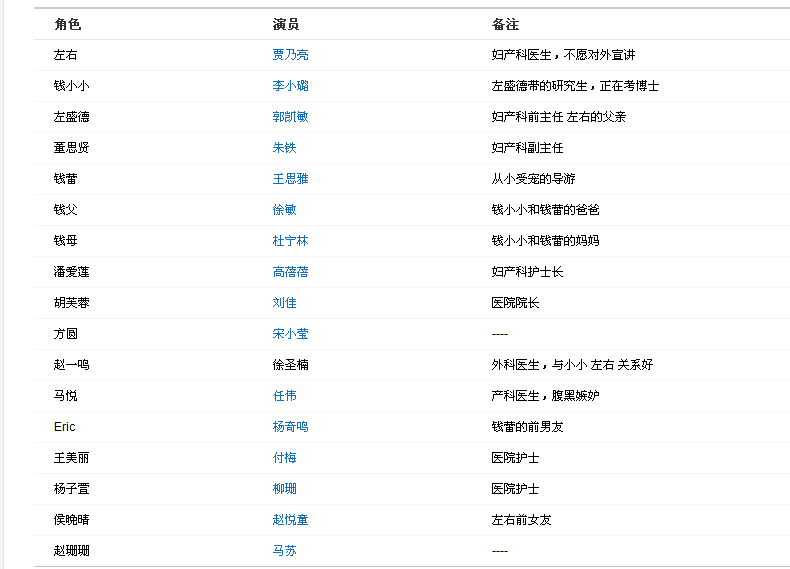This screenshot has width=790, height=569.
Task: Select the note 左右前女友
Action: [x=521, y=520]
